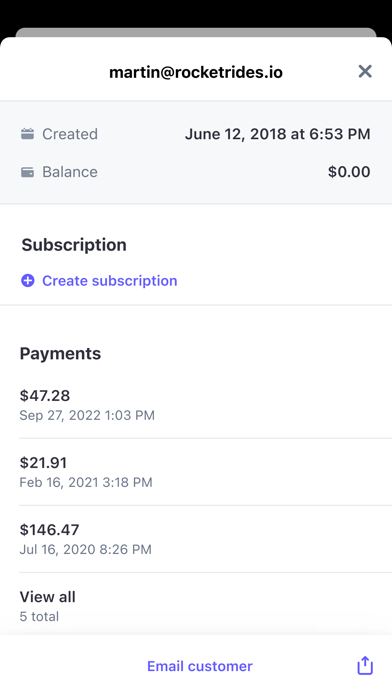Click the Balance label row
The image size is (392, 696).
[196, 172]
